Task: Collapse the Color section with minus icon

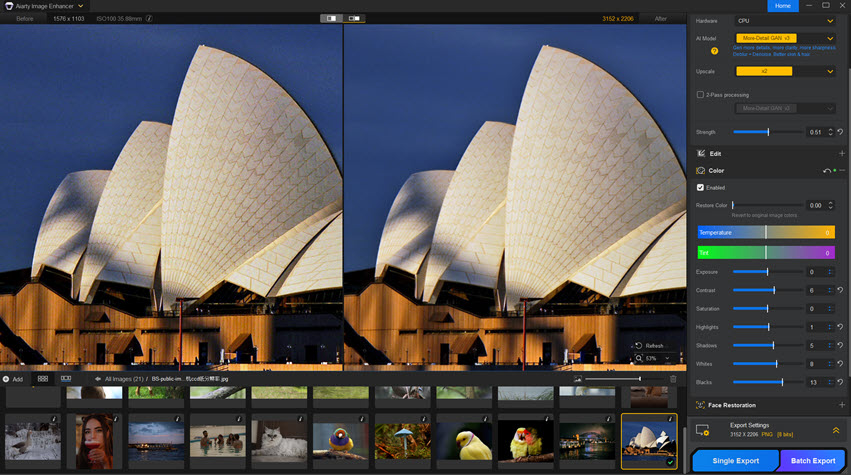Action: pos(842,170)
